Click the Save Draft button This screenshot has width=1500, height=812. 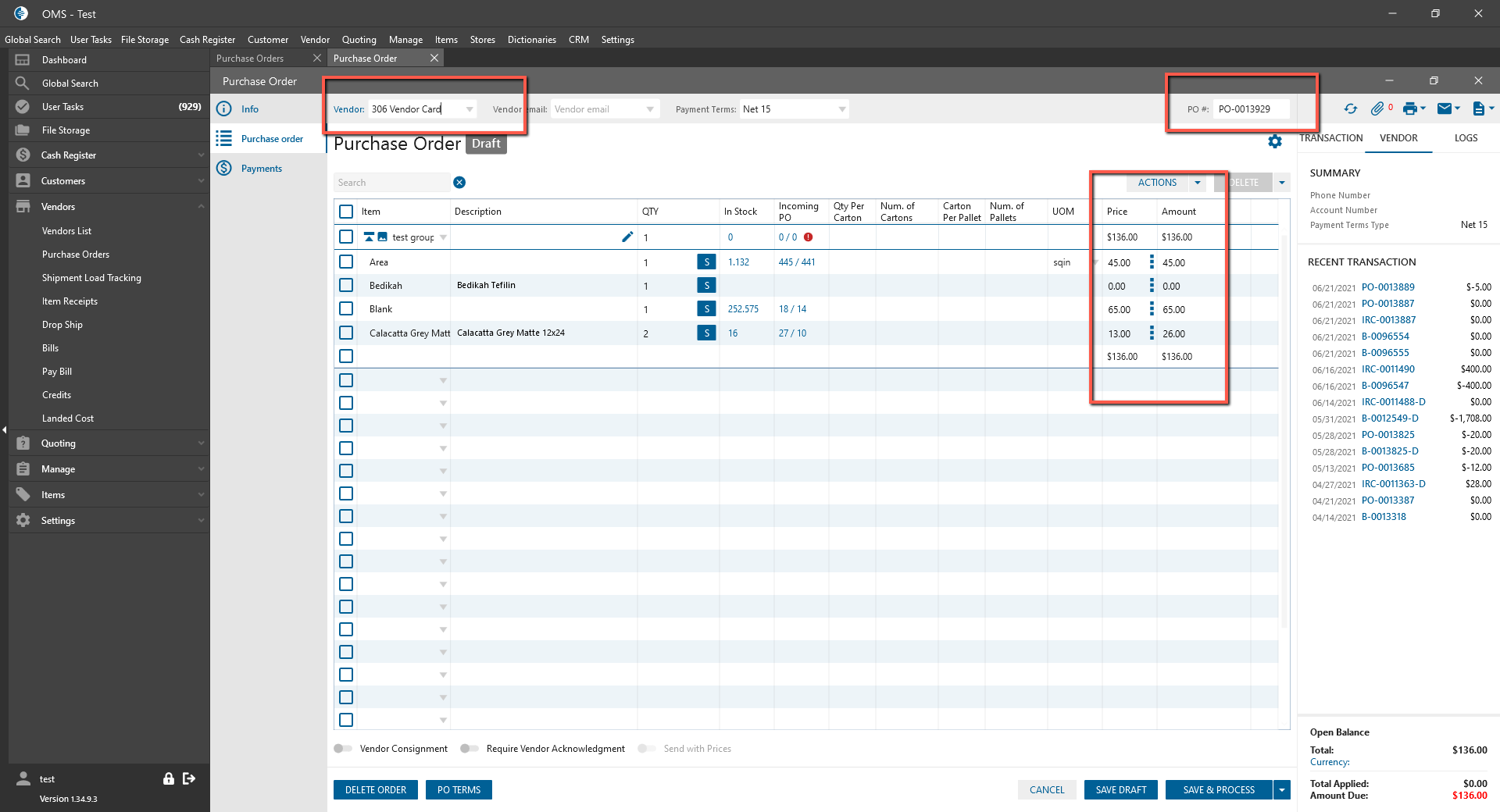pyautogui.click(x=1120, y=790)
